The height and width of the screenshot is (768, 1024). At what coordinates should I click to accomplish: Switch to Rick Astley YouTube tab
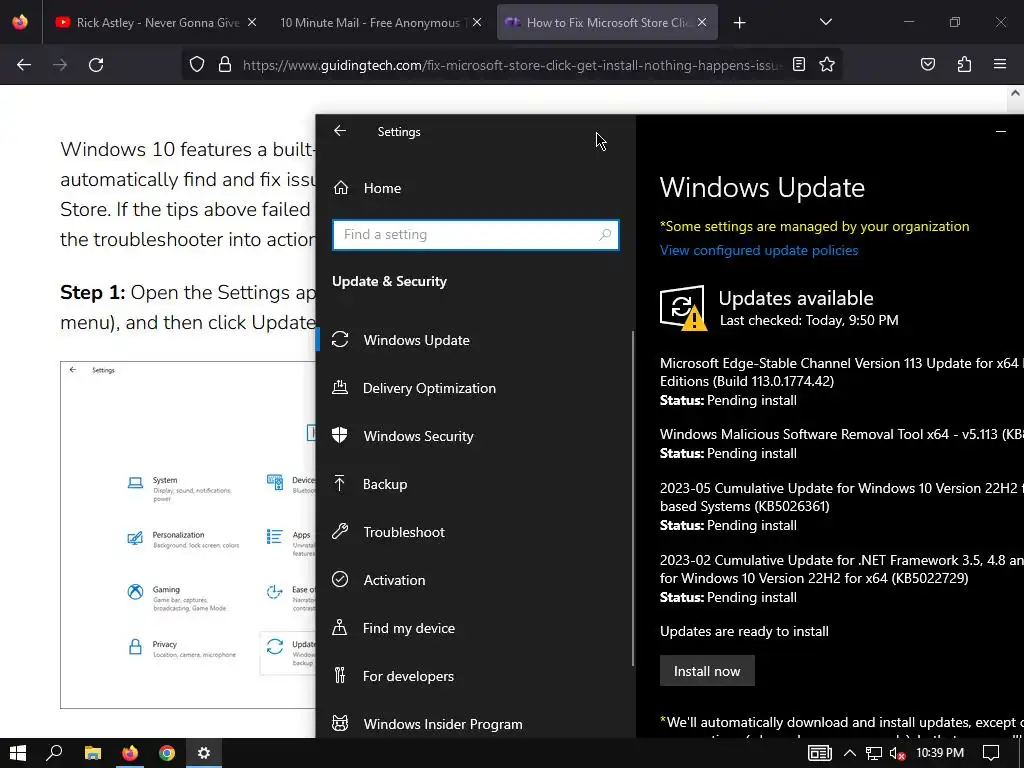[155, 22]
